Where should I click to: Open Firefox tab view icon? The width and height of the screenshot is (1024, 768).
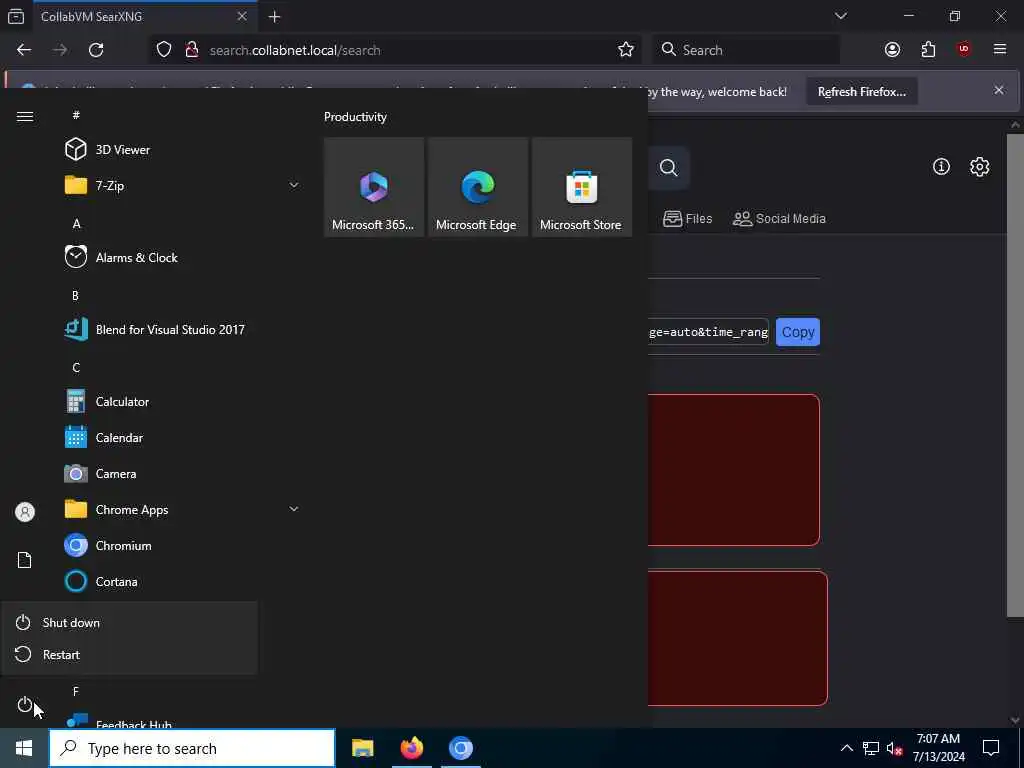pyautogui.click(x=16, y=16)
